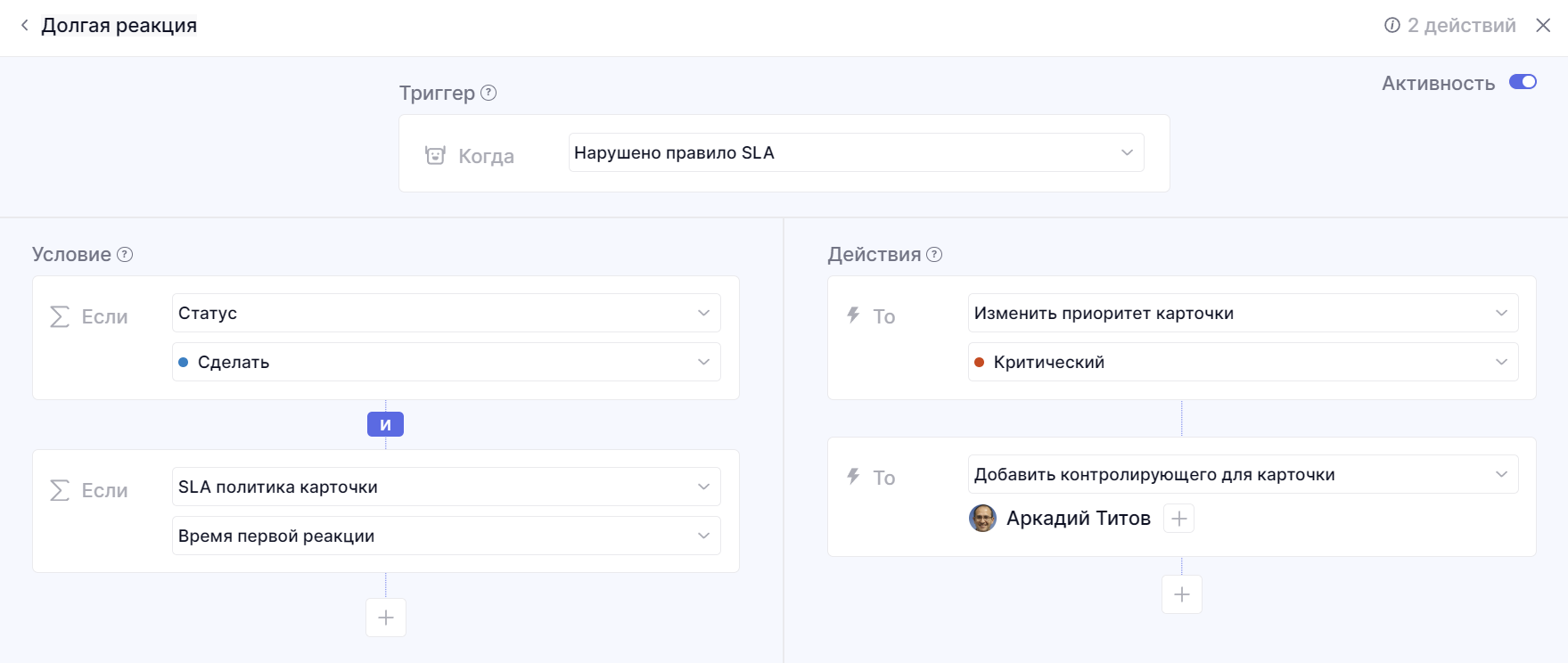Image resolution: width=1568 pixels, height=663 pixels.
Task: Click the back arrow next to Долгая реакция
Action: coord(24,26)
